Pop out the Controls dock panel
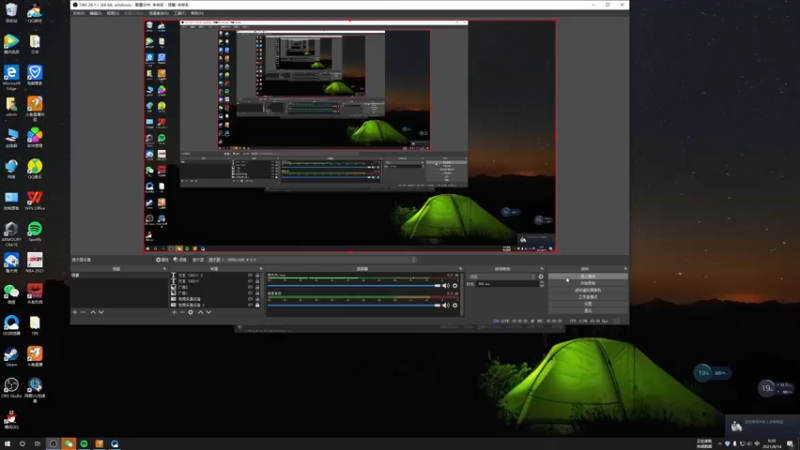This screenshot has height=450, width=800. point(625,269)
